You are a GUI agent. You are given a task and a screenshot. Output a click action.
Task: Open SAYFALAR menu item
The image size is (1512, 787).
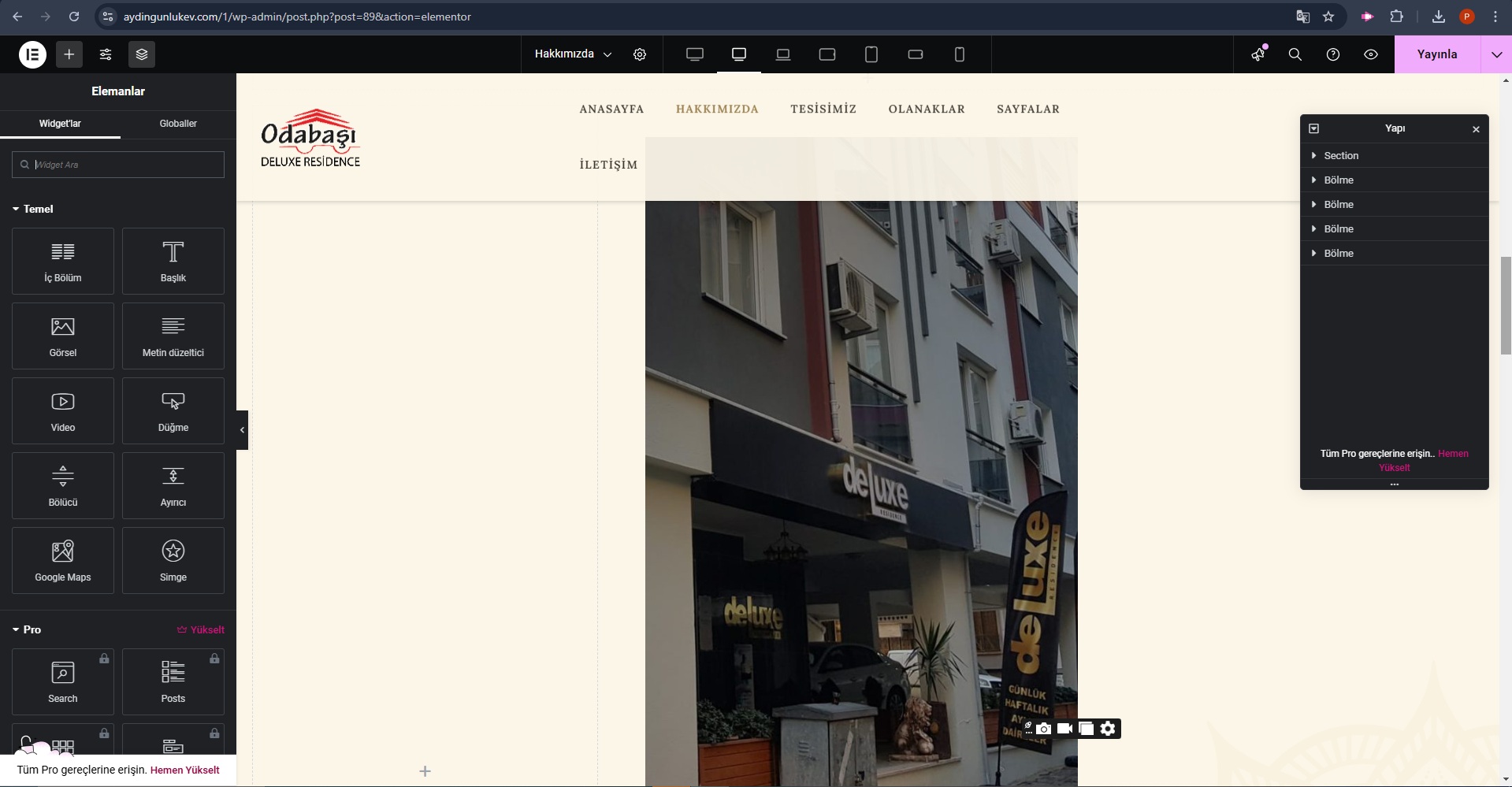1028,109
